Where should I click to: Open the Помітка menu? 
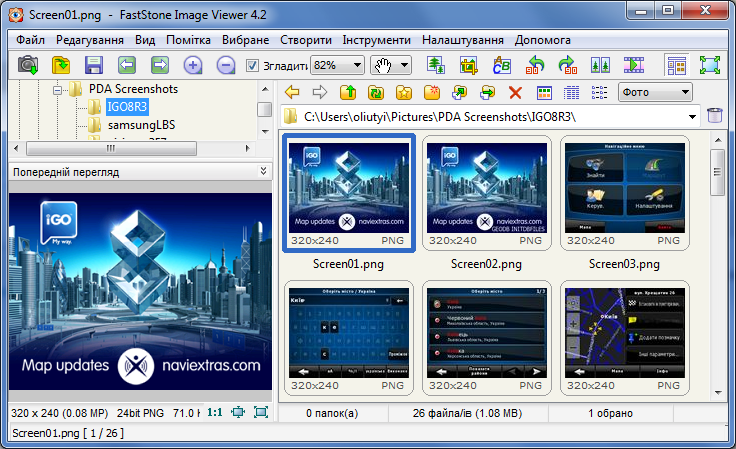tap(188, 40)
